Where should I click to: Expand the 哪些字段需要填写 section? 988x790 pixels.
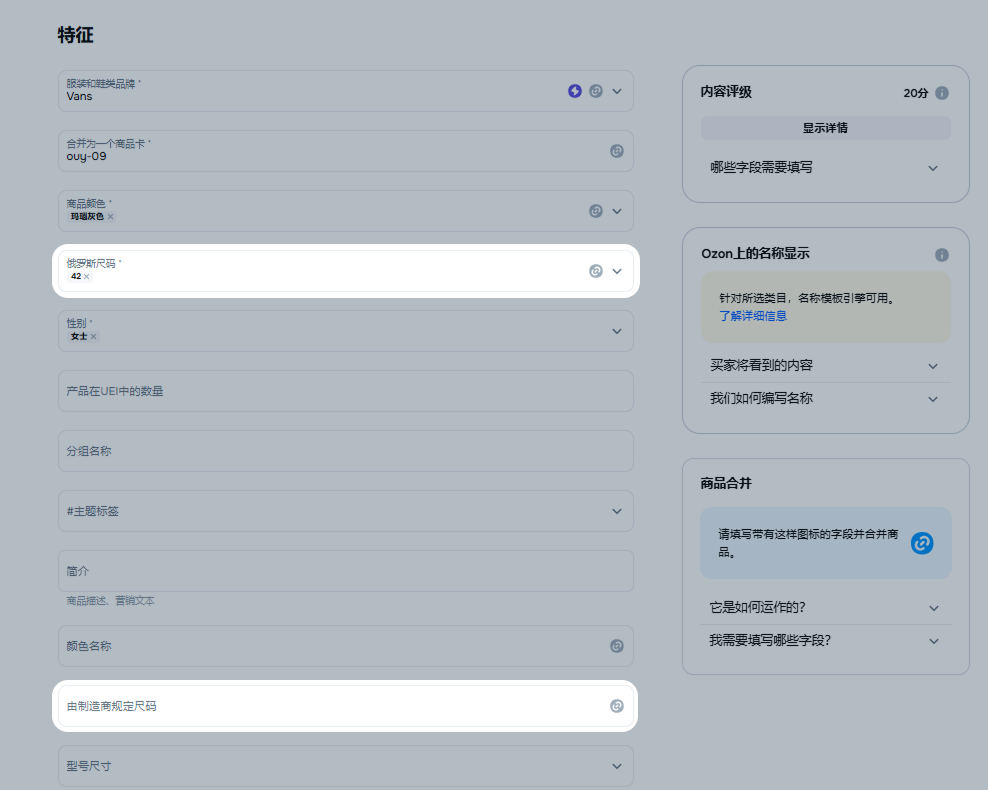click(x=933, y=168)
